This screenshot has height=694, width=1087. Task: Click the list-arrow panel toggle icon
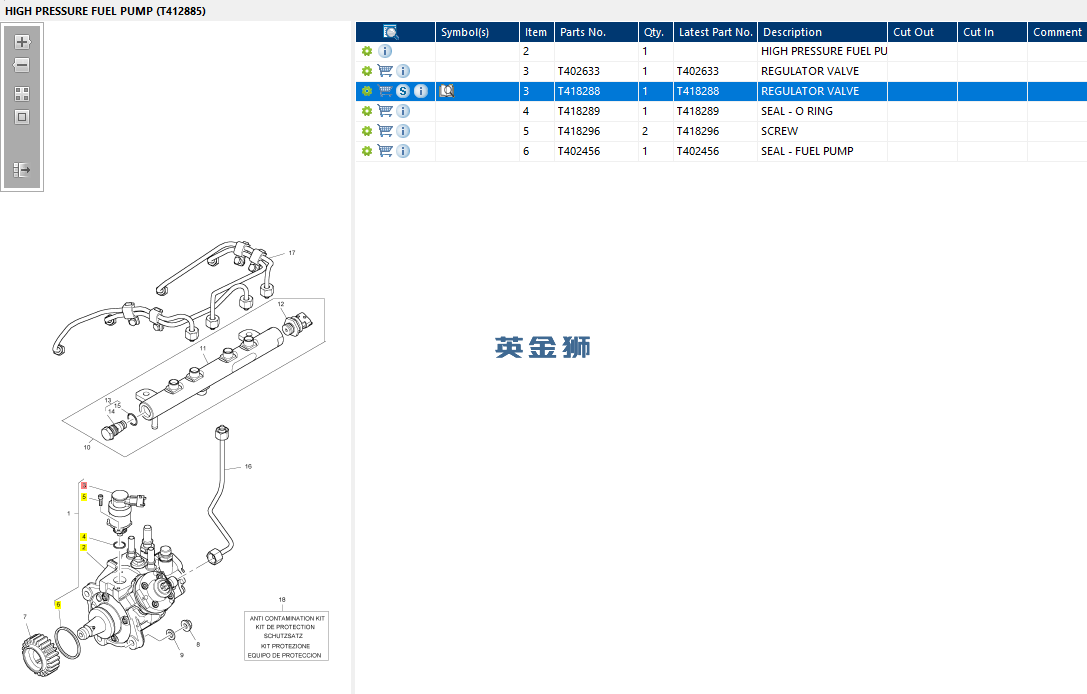22,170
